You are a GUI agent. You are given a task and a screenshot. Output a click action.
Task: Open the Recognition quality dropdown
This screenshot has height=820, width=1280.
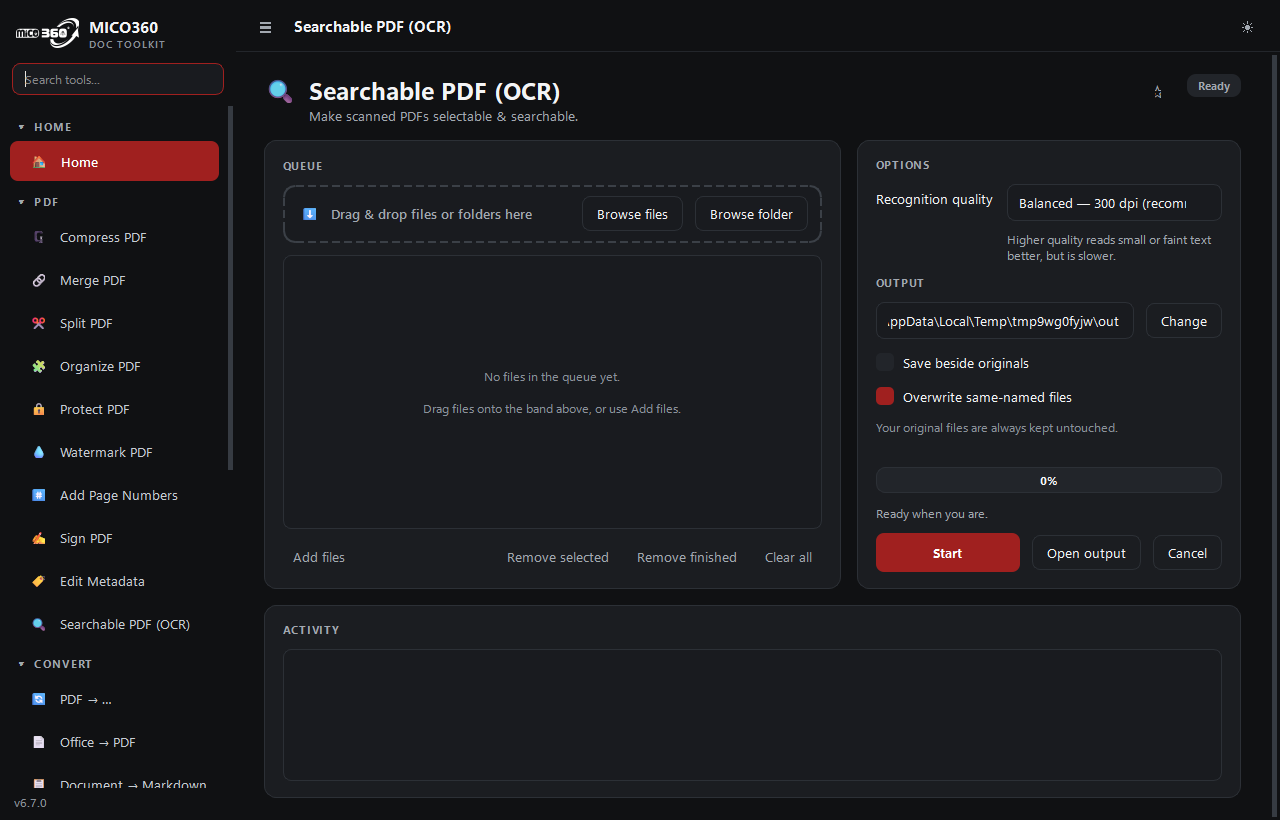[1114, 203]
